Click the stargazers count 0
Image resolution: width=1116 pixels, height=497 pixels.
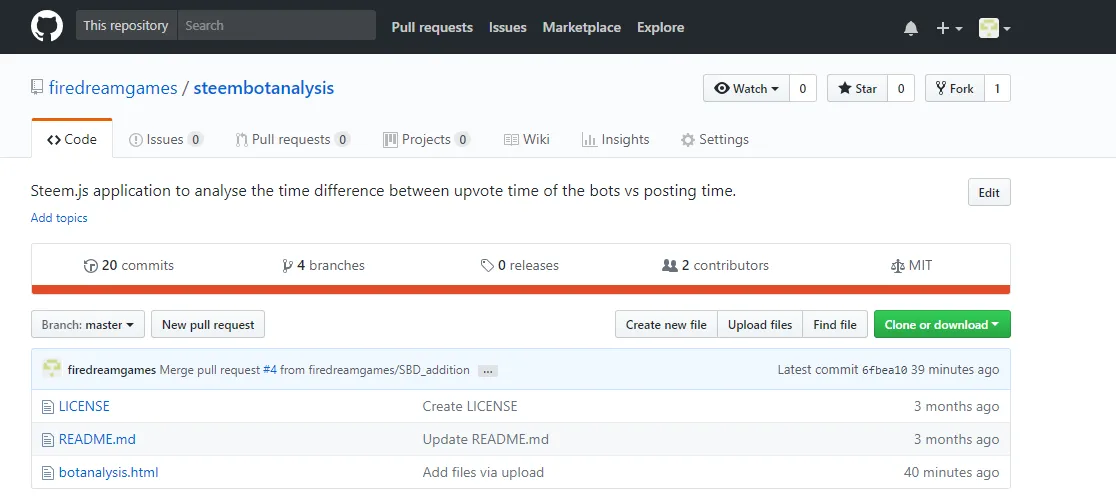click(901, 88)
